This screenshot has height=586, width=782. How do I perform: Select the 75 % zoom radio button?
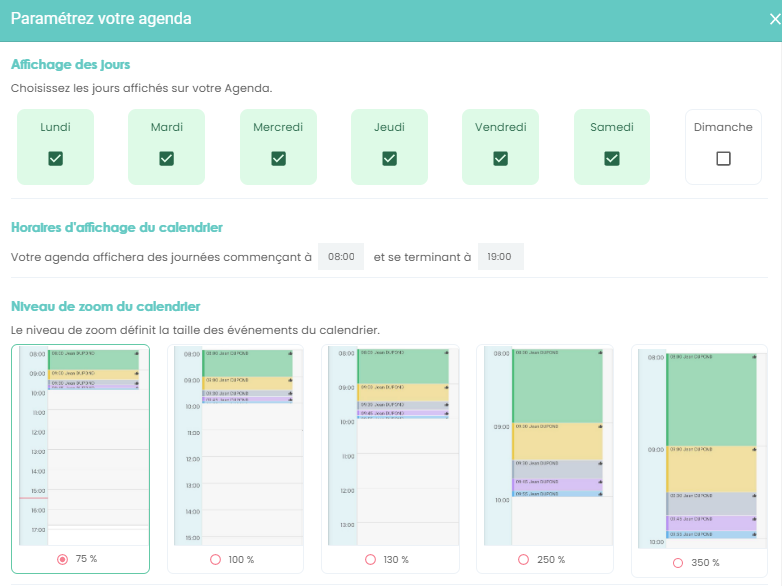63,559
